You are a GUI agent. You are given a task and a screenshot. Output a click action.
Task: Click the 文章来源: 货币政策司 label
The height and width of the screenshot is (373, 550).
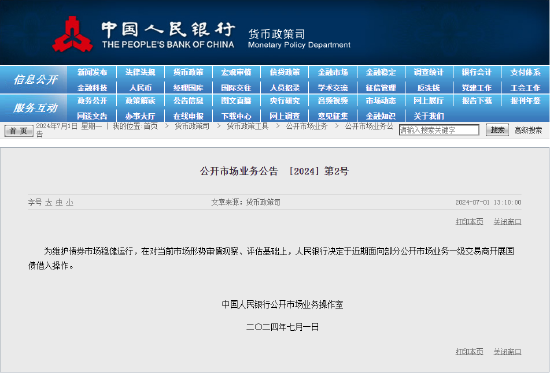[246, 202]
